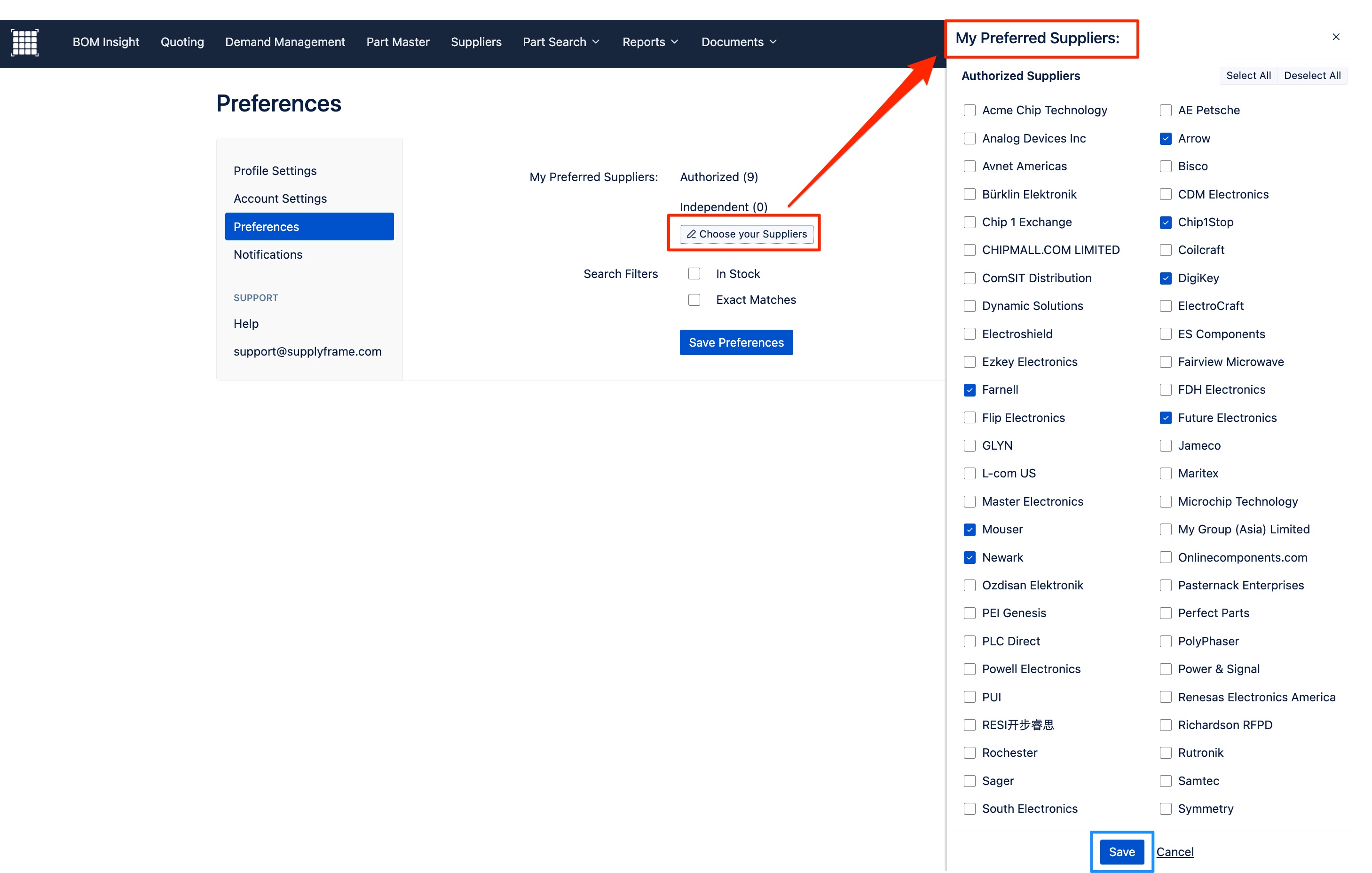Open BOM Insight in the navbar
This screenshot has width=1372, height=873.
105,41
